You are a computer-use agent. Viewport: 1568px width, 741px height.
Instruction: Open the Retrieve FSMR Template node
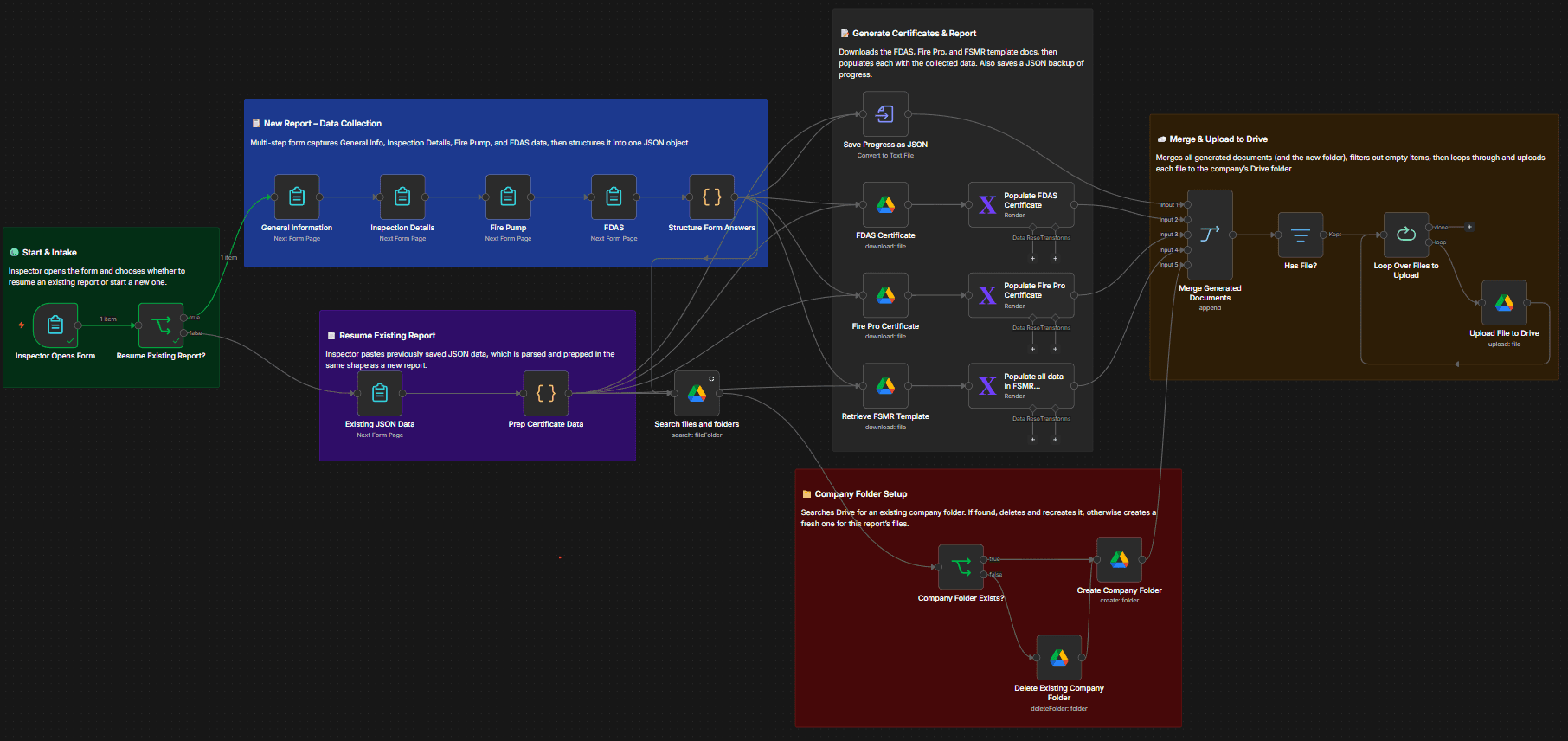(885, 386)
